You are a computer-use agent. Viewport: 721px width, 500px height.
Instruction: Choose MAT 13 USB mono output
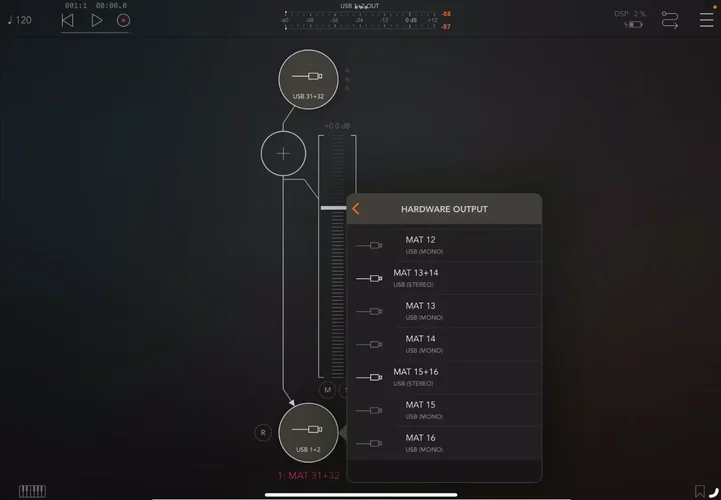coord(444,311)
